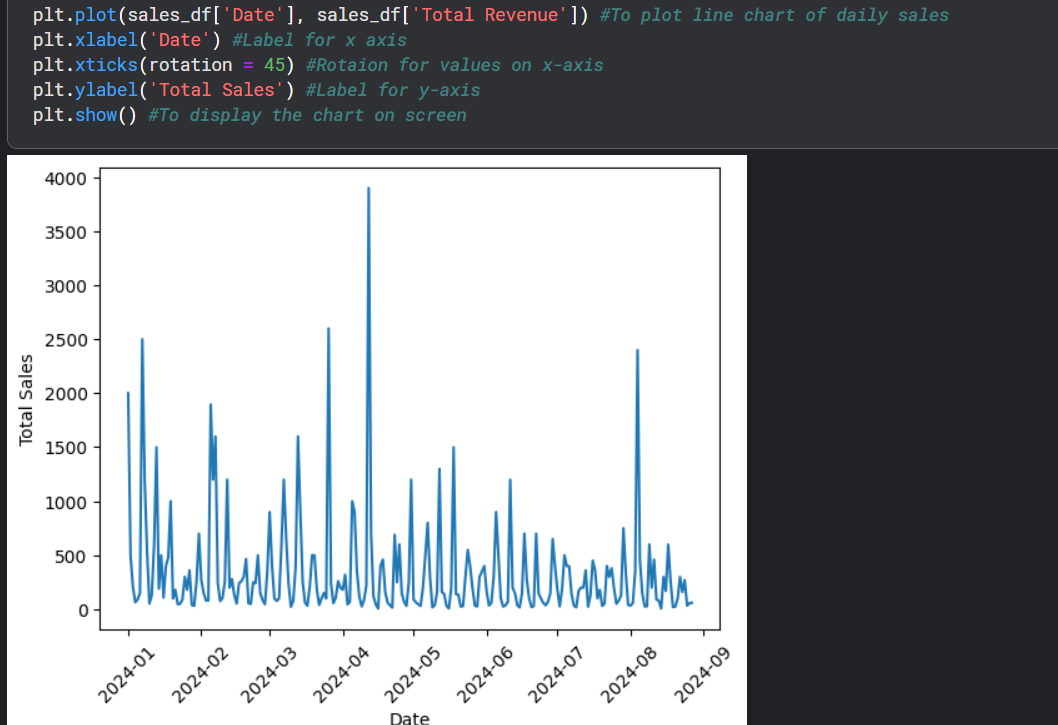This screenshot has height=725, width=1058.
Task: Click the 1500 y-axis tick label
Action: (x=65, y=448)
